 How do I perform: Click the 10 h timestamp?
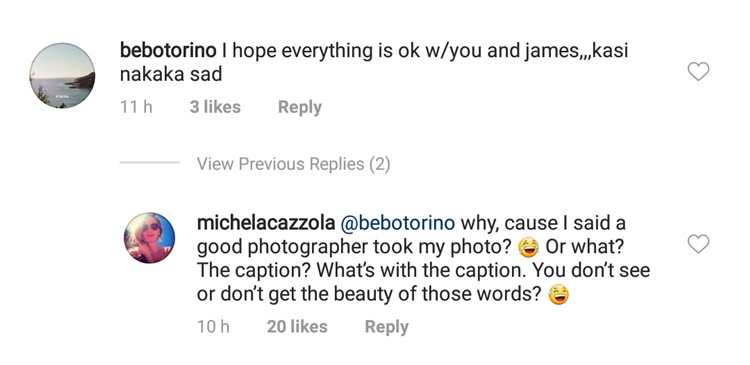tap(213, 327)
